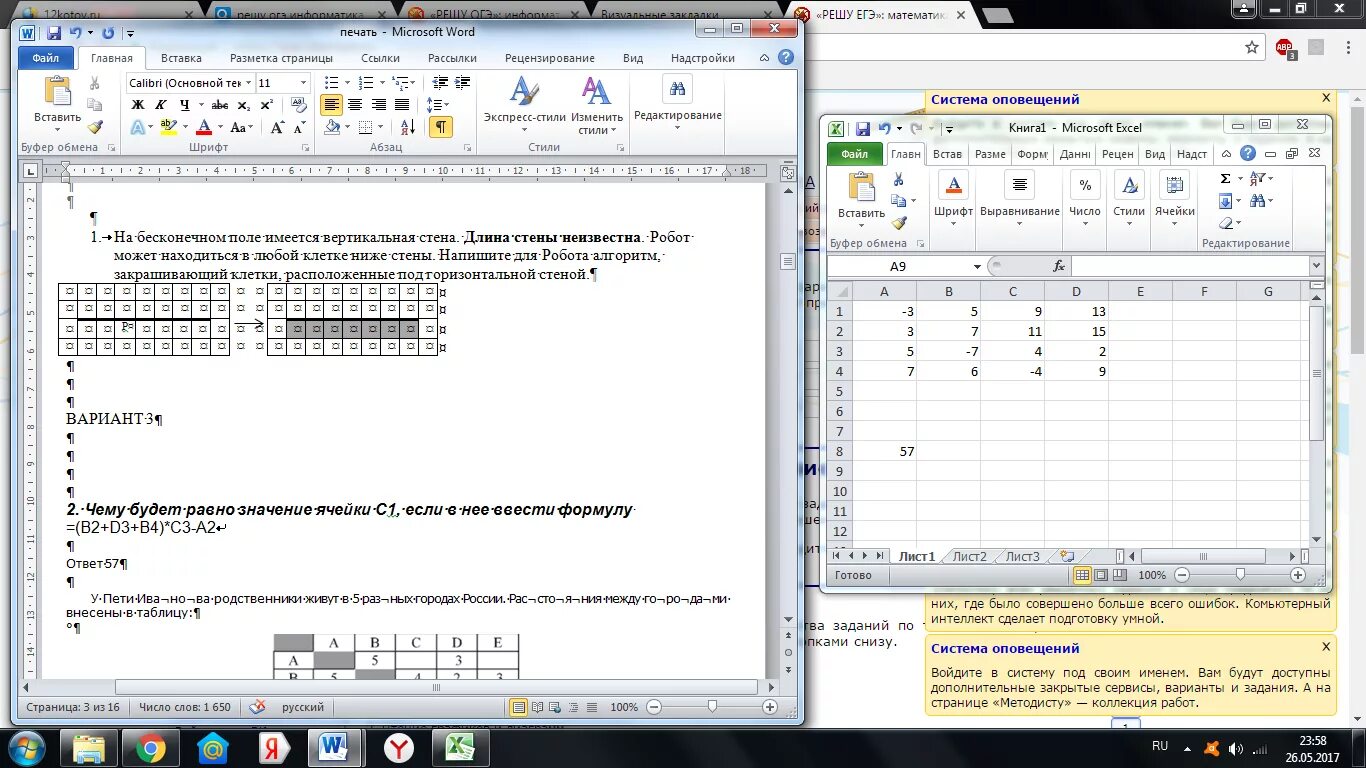
Task: Apply subscript formatting in Word
Action: pos(245,105)
